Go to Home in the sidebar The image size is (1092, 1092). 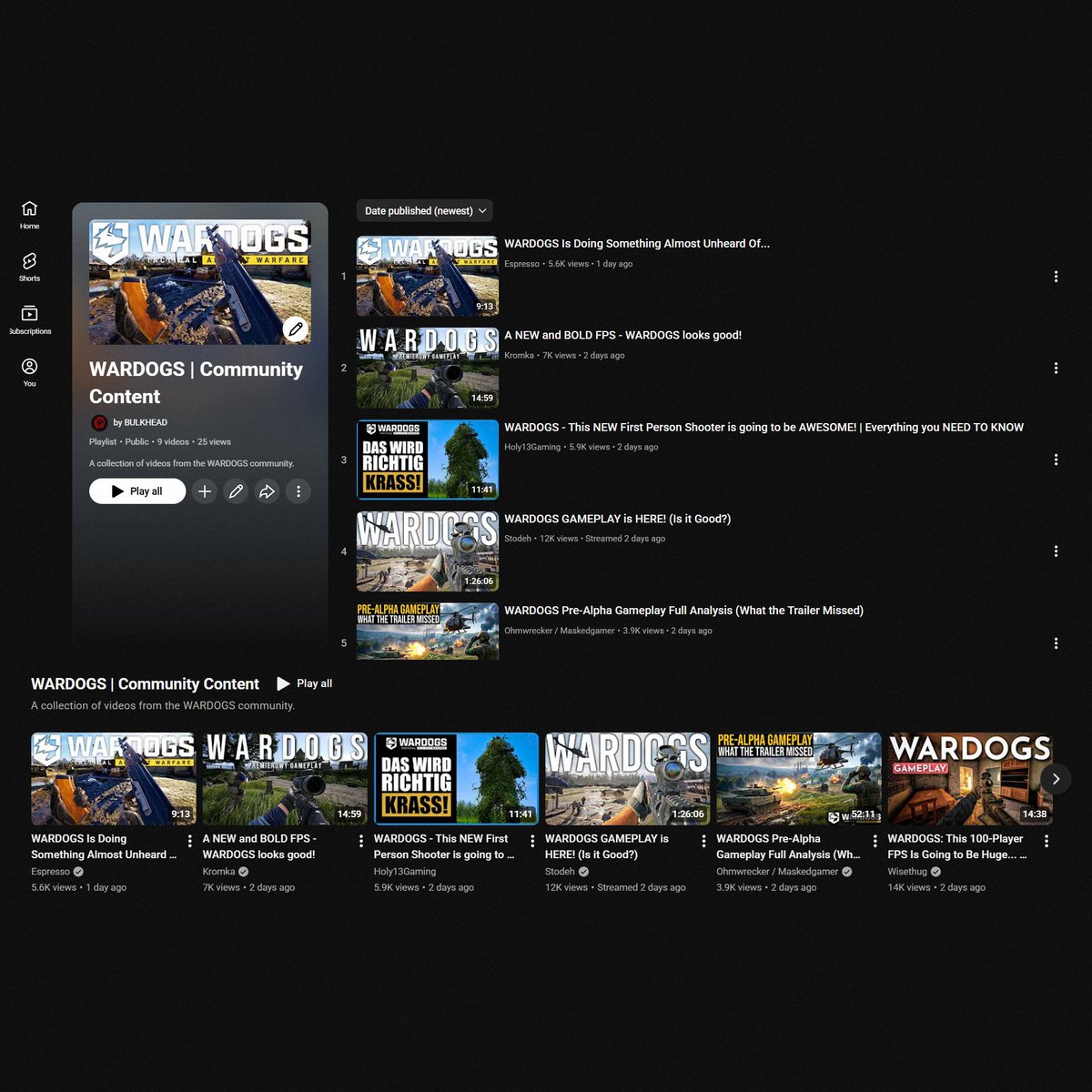(x=29, y=215)
